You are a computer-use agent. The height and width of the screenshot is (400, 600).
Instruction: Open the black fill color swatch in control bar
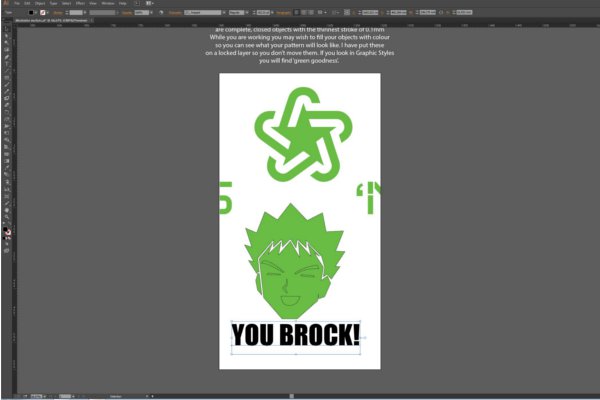click(31, 13)
